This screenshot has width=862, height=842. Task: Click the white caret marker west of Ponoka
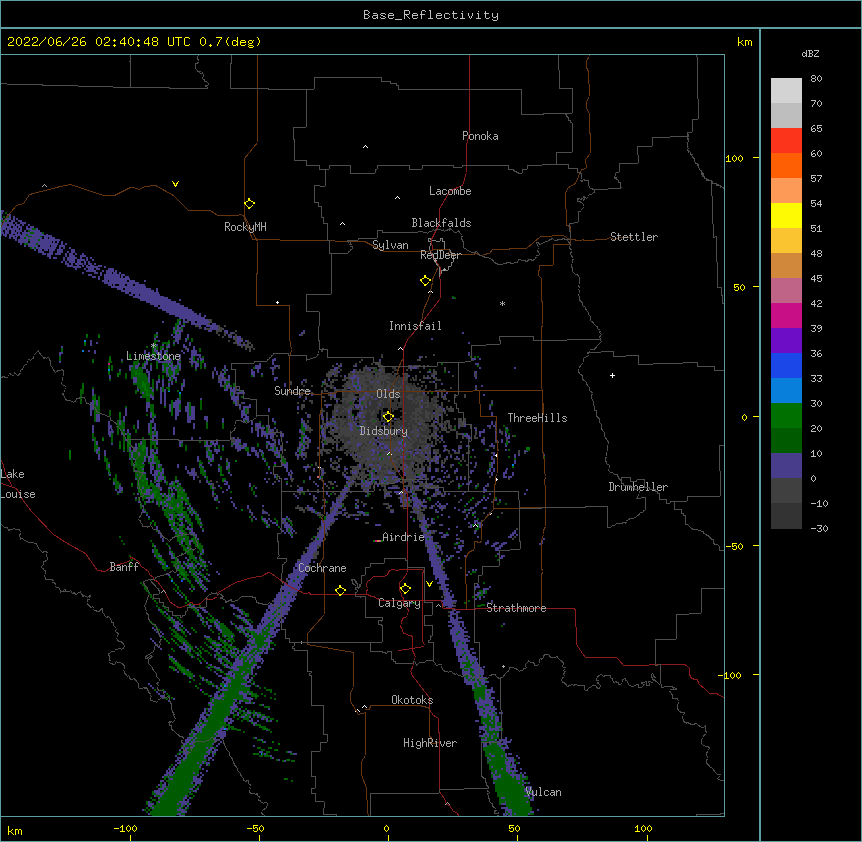point(366,147)
